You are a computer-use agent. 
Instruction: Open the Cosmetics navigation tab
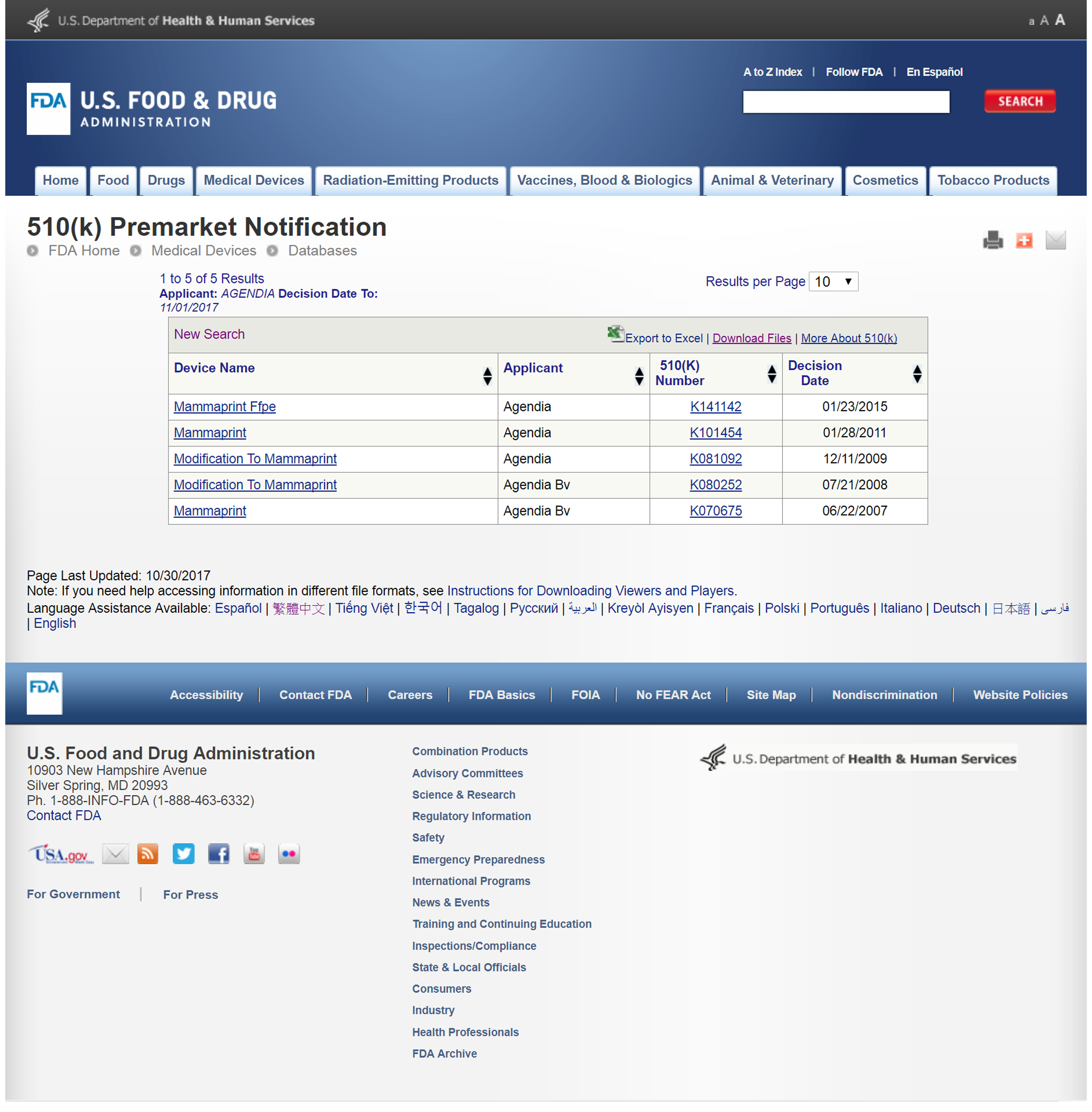[885, 180]
